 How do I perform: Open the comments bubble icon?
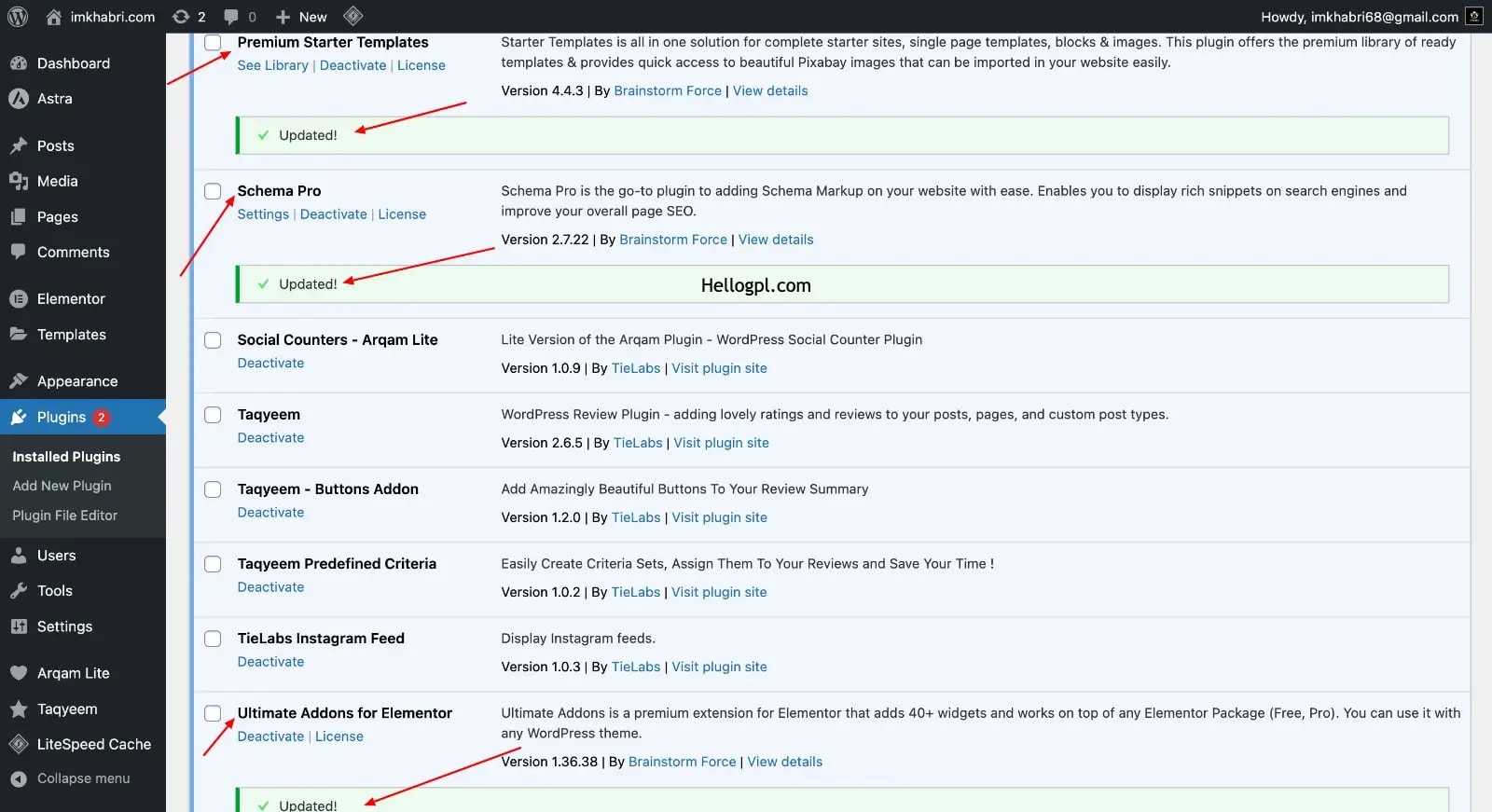coord(231,17)
